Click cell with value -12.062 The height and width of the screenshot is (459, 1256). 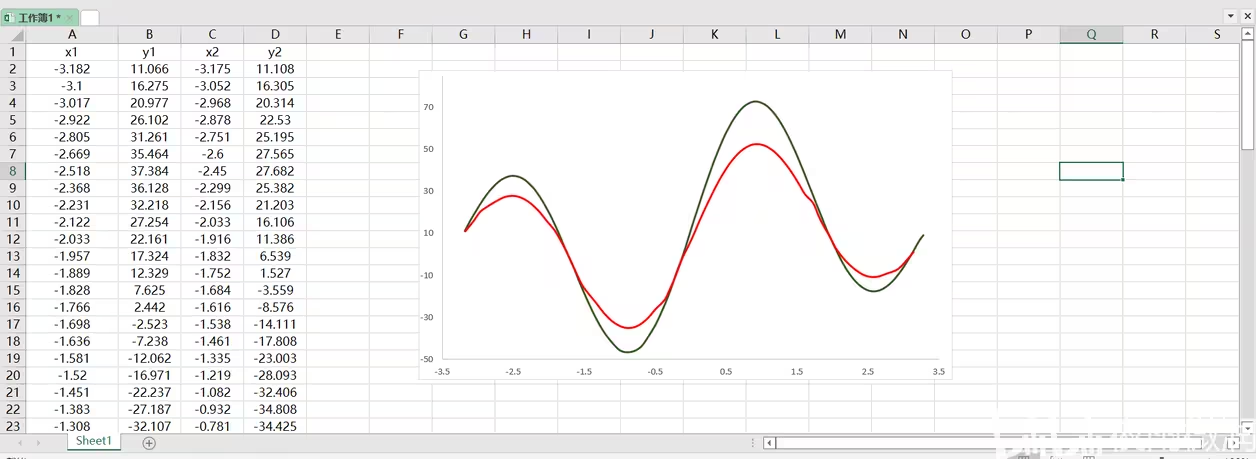149,358
